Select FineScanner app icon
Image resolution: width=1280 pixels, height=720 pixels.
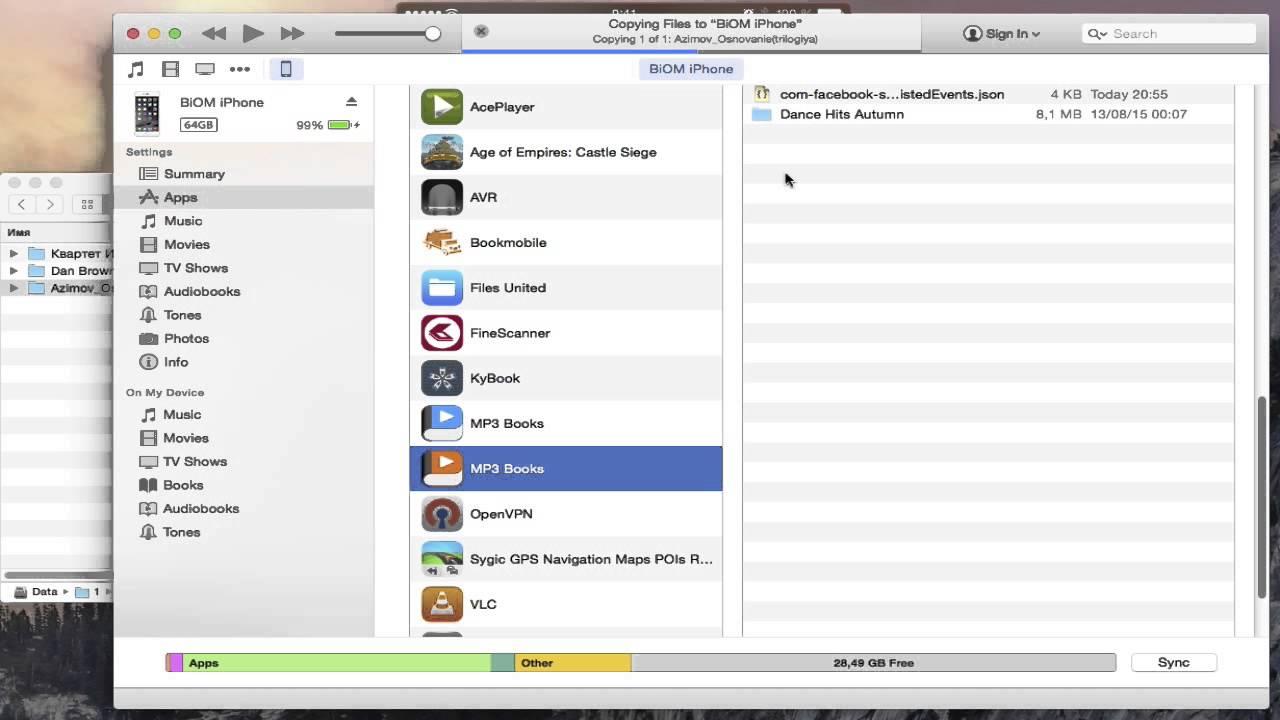[442, 333]
